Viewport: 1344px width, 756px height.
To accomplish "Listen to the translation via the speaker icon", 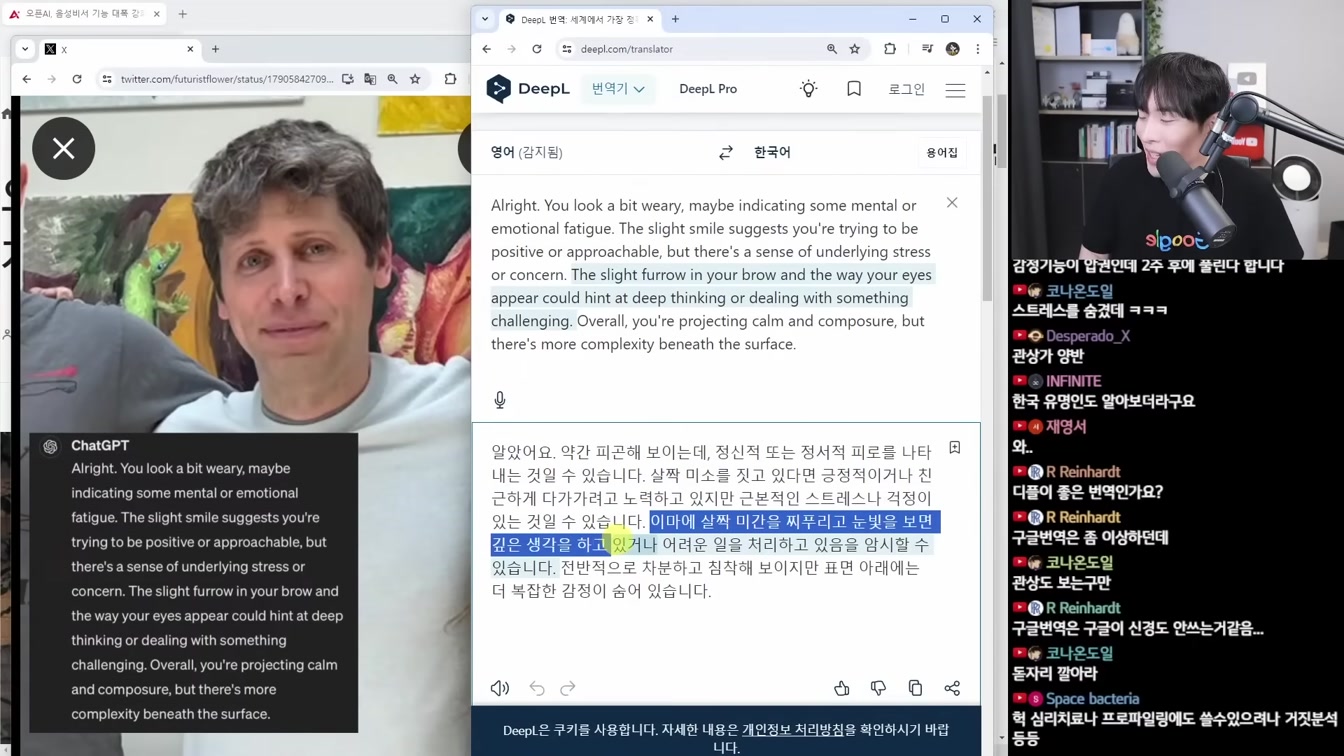I will (x=500, y=688).
